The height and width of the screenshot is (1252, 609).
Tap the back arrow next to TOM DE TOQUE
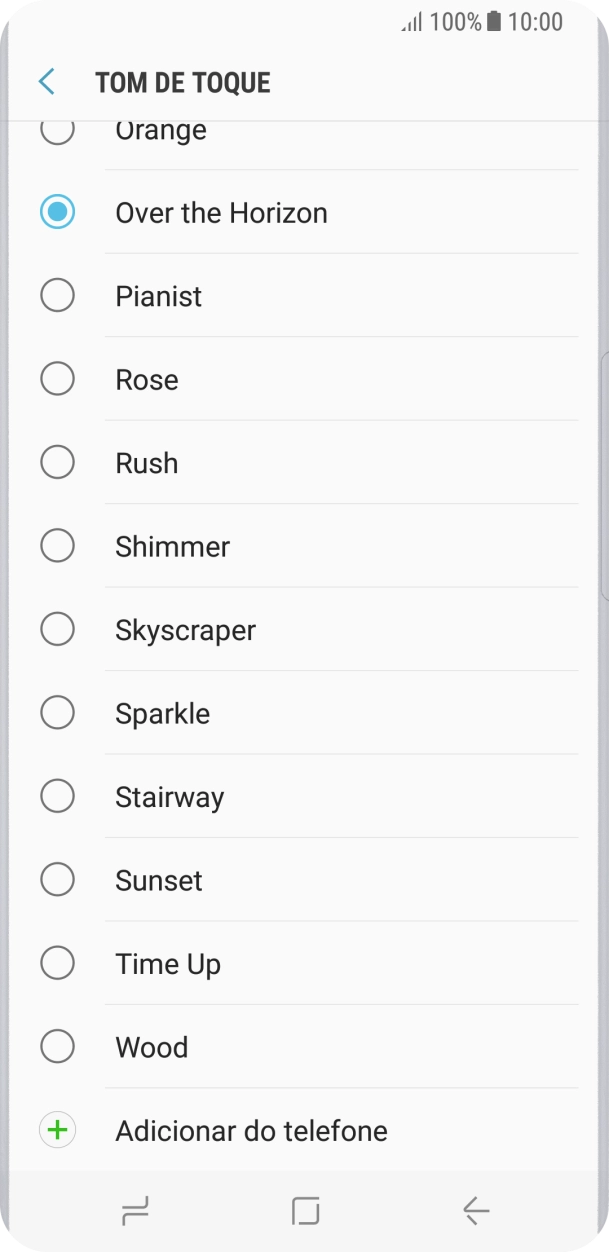[44, 82]
